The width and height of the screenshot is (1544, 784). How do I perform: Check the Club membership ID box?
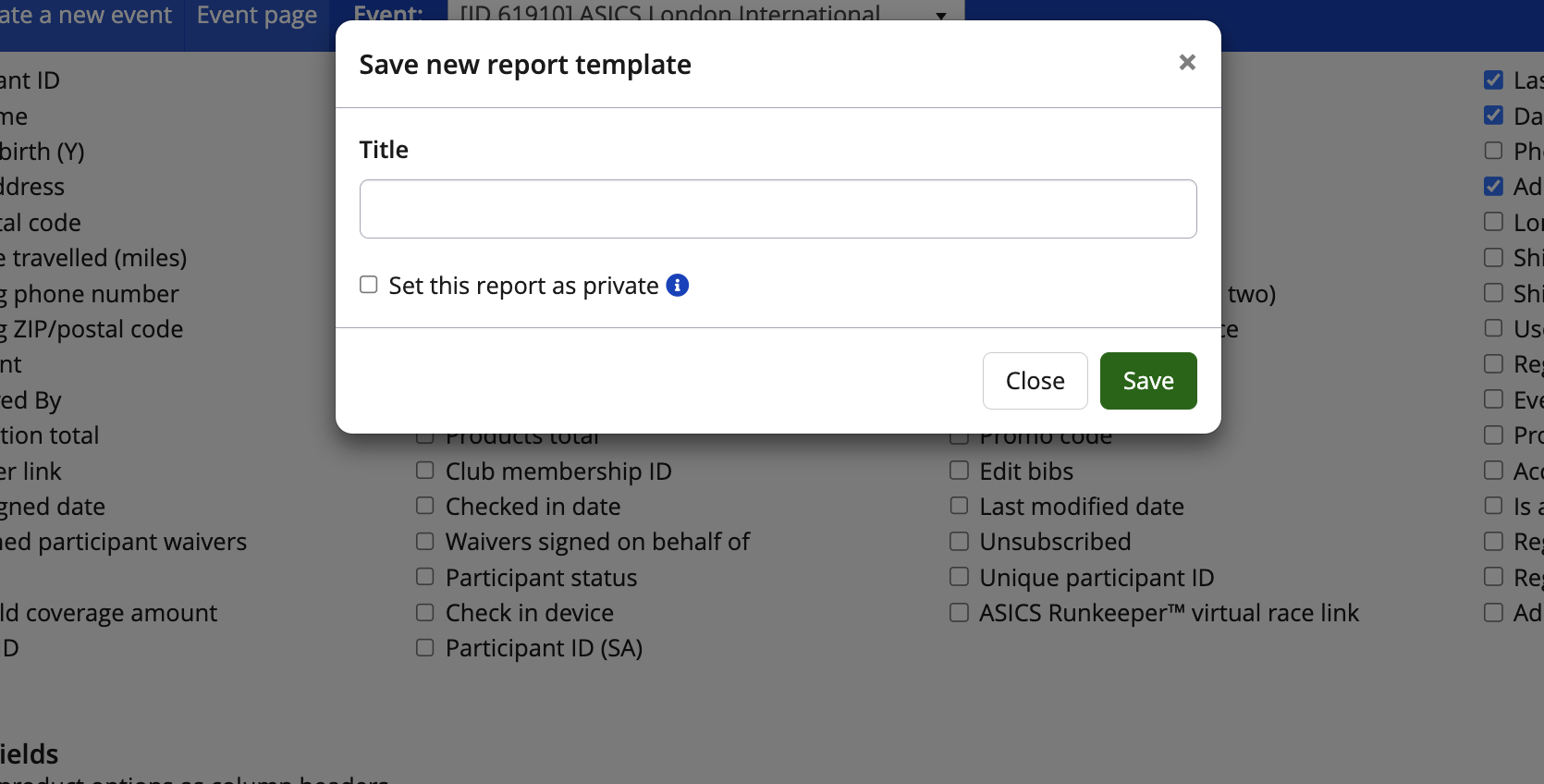point(425,471)
